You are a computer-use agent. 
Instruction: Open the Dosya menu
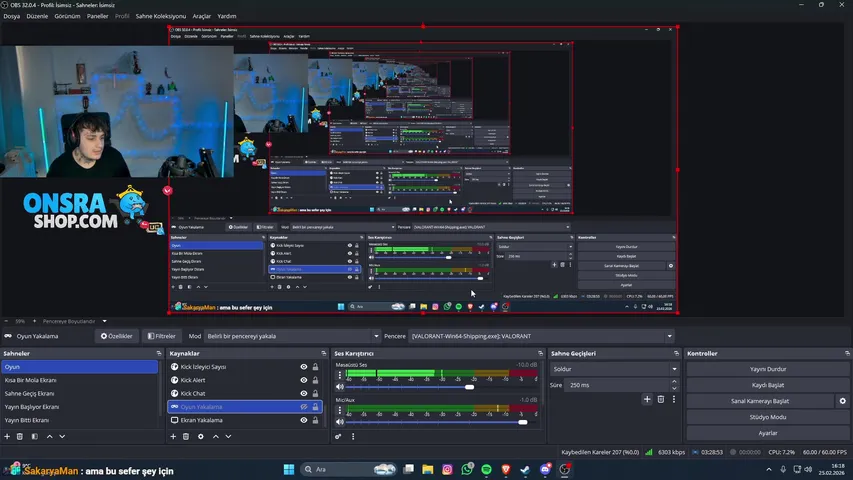[x=11, y=16]
